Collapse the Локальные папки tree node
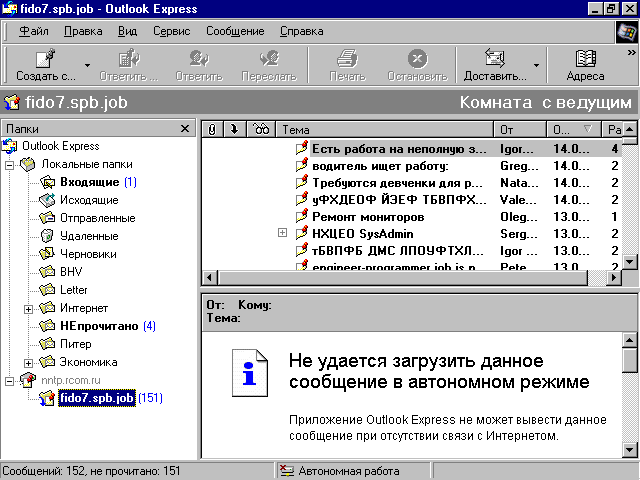This screenshot has height=480, width=640. tap(9, 165)
